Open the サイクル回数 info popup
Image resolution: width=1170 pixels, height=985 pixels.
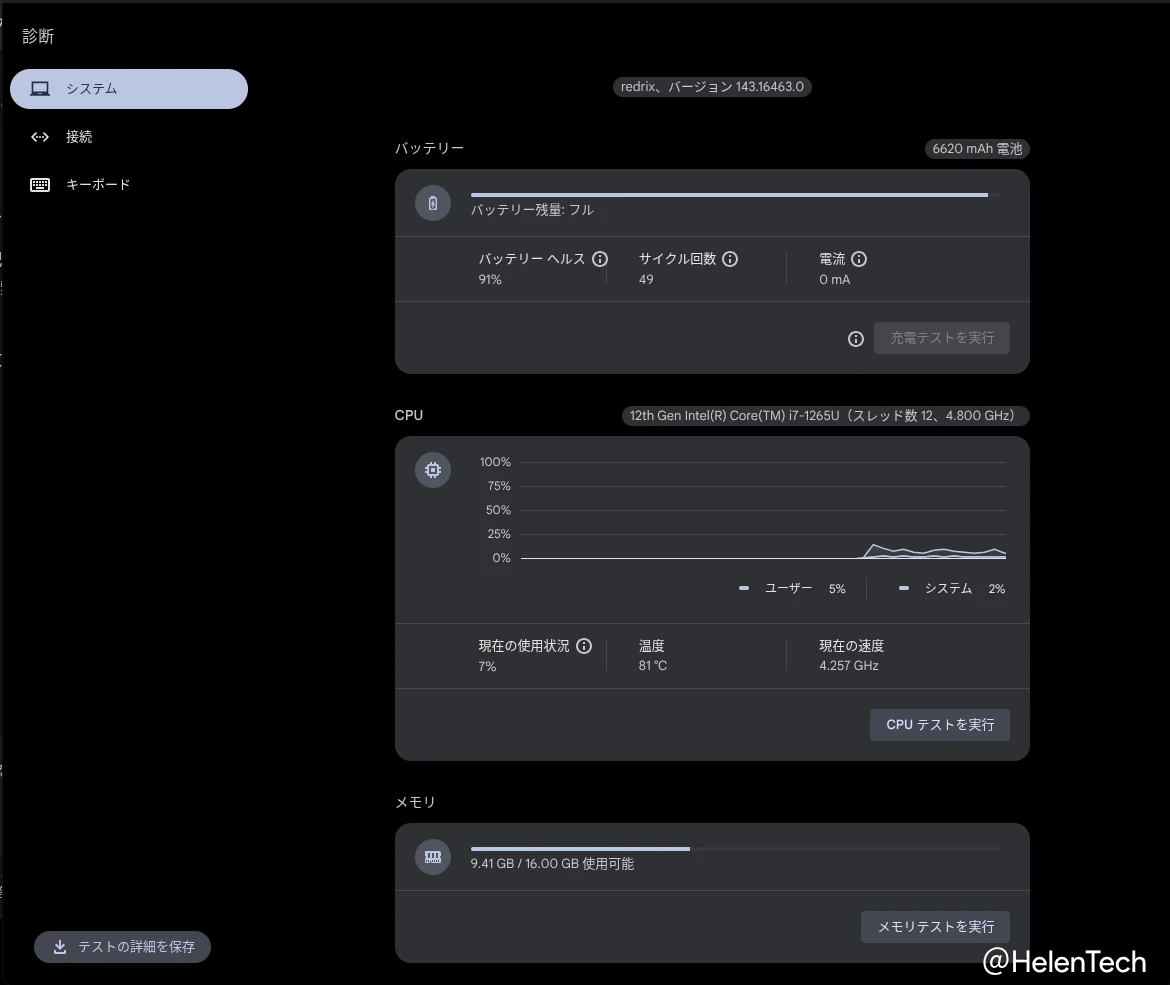tap(729, 259)
